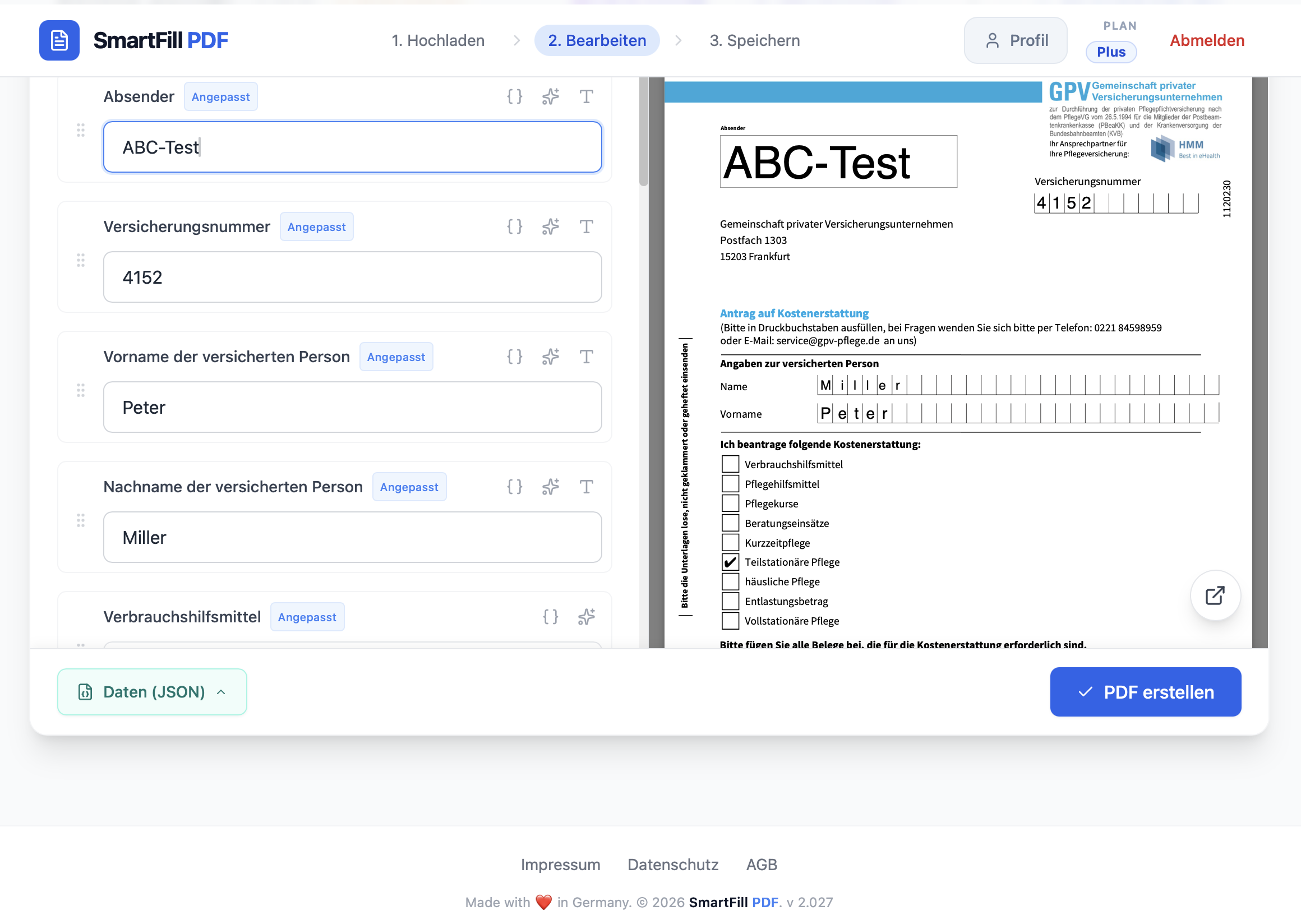The width and height of the screenshot is (1301, 924).
Task: Click the Abmelden link
Action: coord(1207,40)
